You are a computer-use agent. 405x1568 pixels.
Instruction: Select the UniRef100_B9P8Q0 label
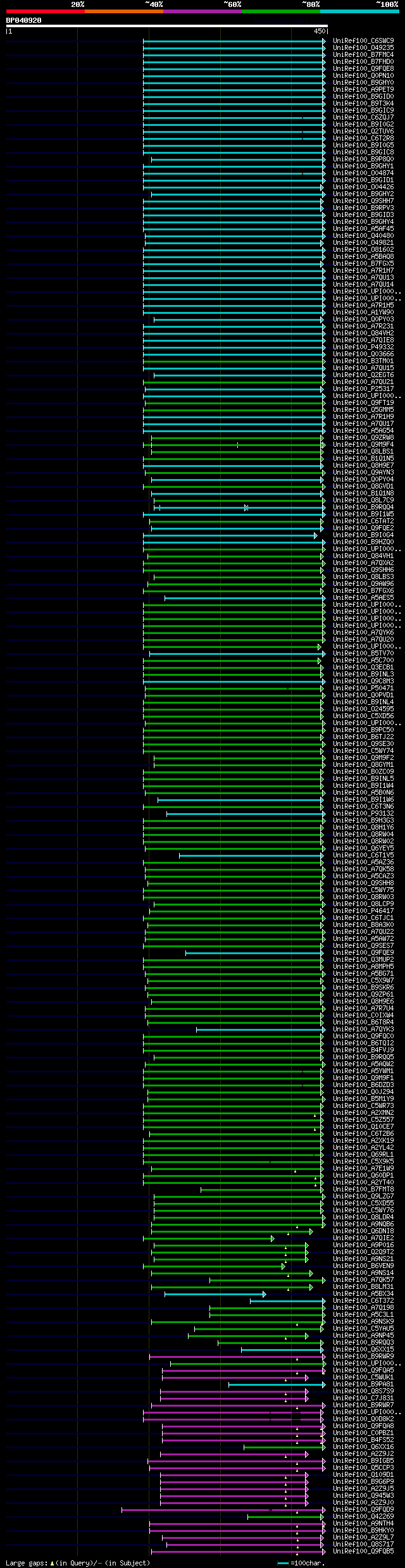point(363,159)
